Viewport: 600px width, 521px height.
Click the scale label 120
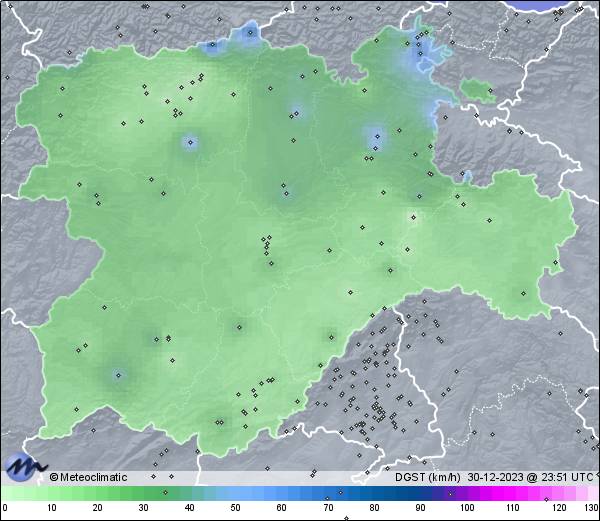[559, 508]
